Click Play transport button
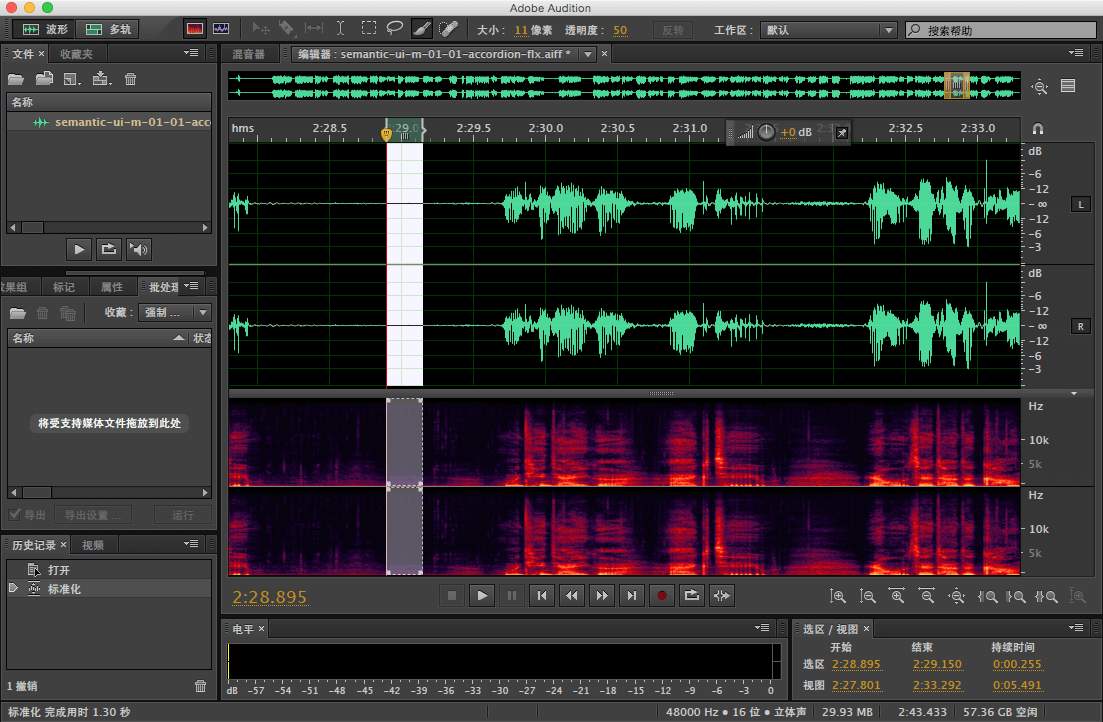The image size is (1103, 722). click(x=482, y=595)
